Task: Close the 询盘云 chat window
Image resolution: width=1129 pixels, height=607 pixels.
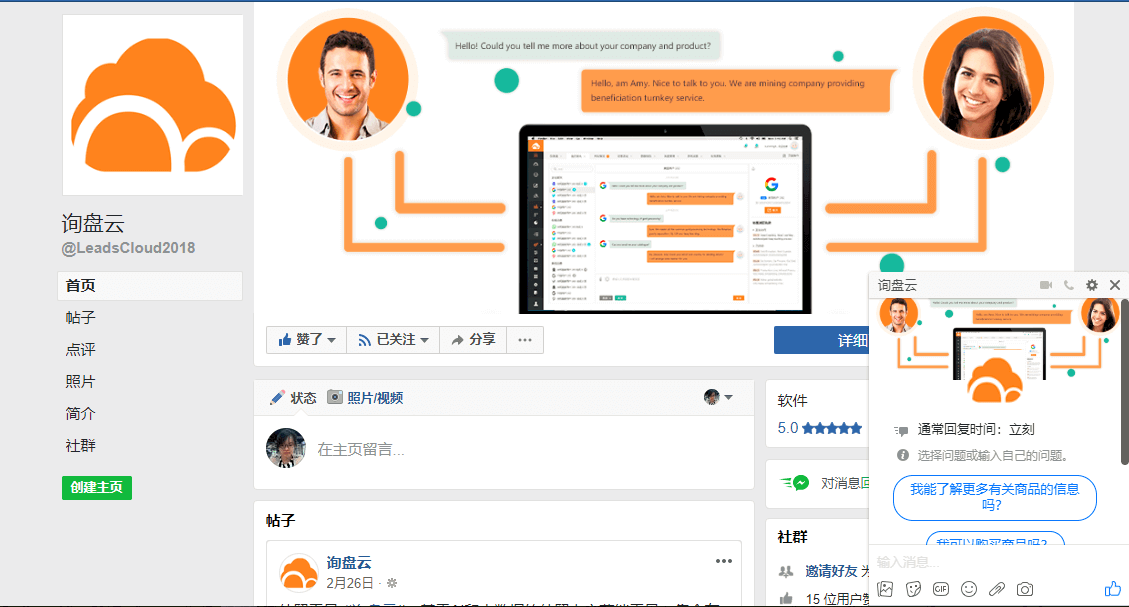Action: [x=1115, y=285]
